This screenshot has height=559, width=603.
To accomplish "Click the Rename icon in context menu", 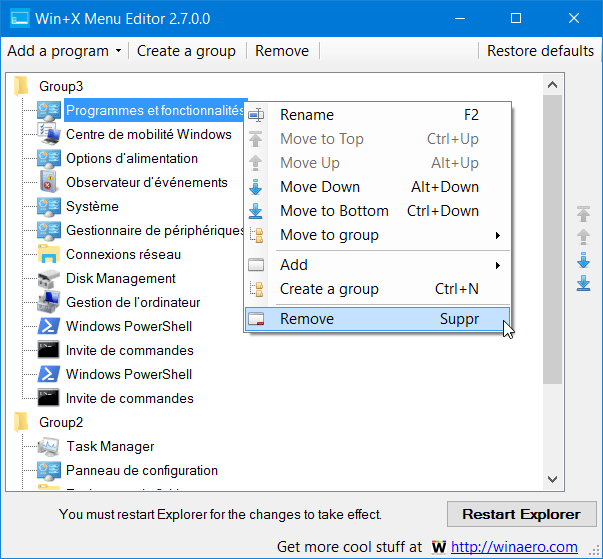I will 256,115.
